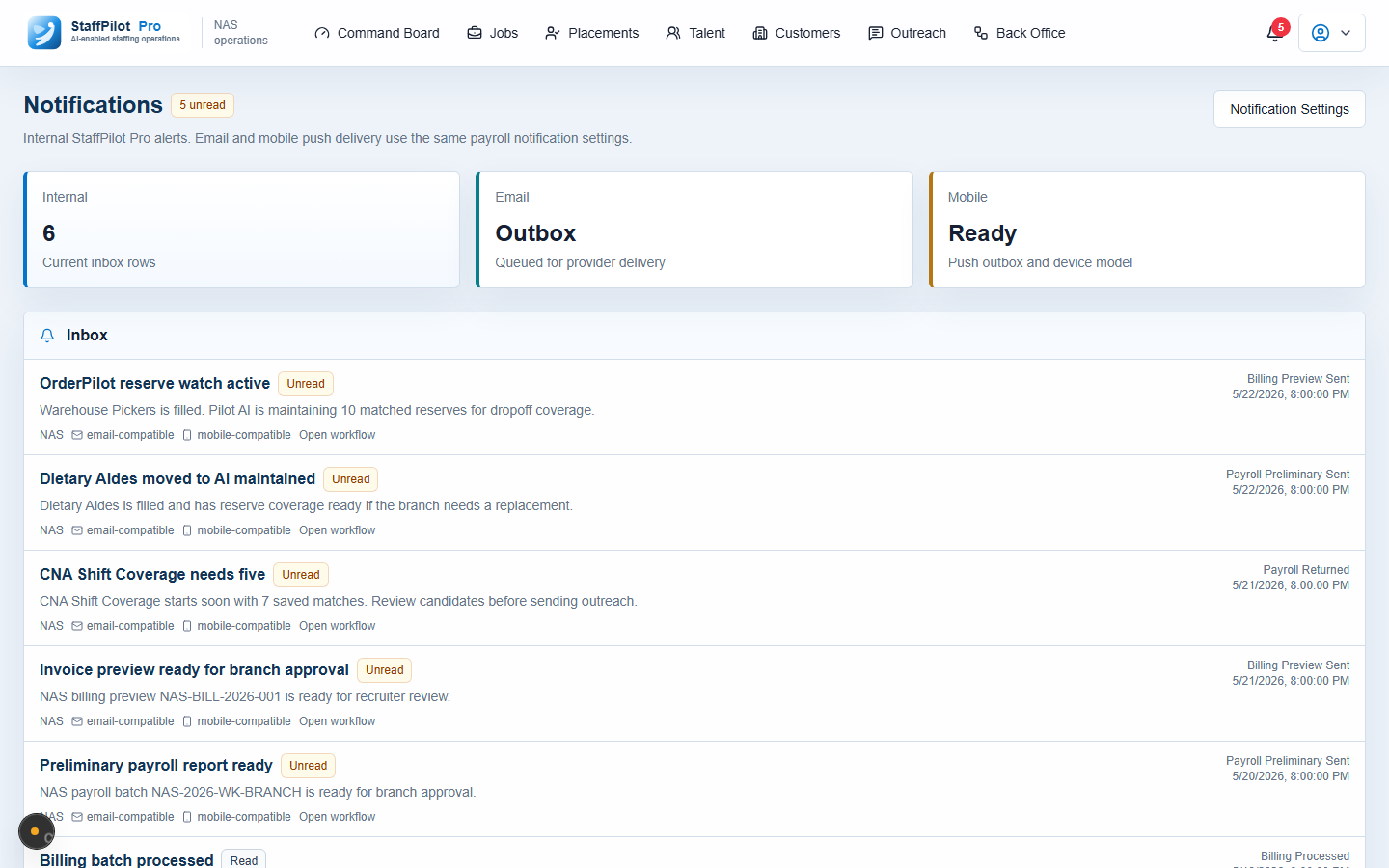This screenshot has width=1389, height=868.
Task: Click the Command Board gauge icon
Action: coord(322,33)
